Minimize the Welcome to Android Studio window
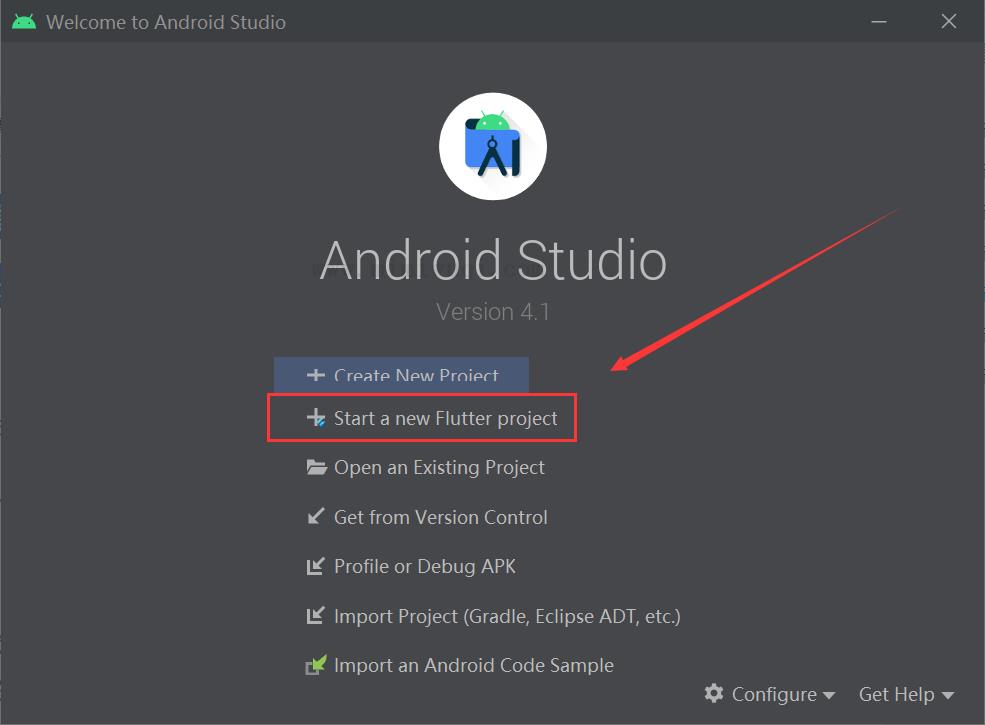 (879, 22)
